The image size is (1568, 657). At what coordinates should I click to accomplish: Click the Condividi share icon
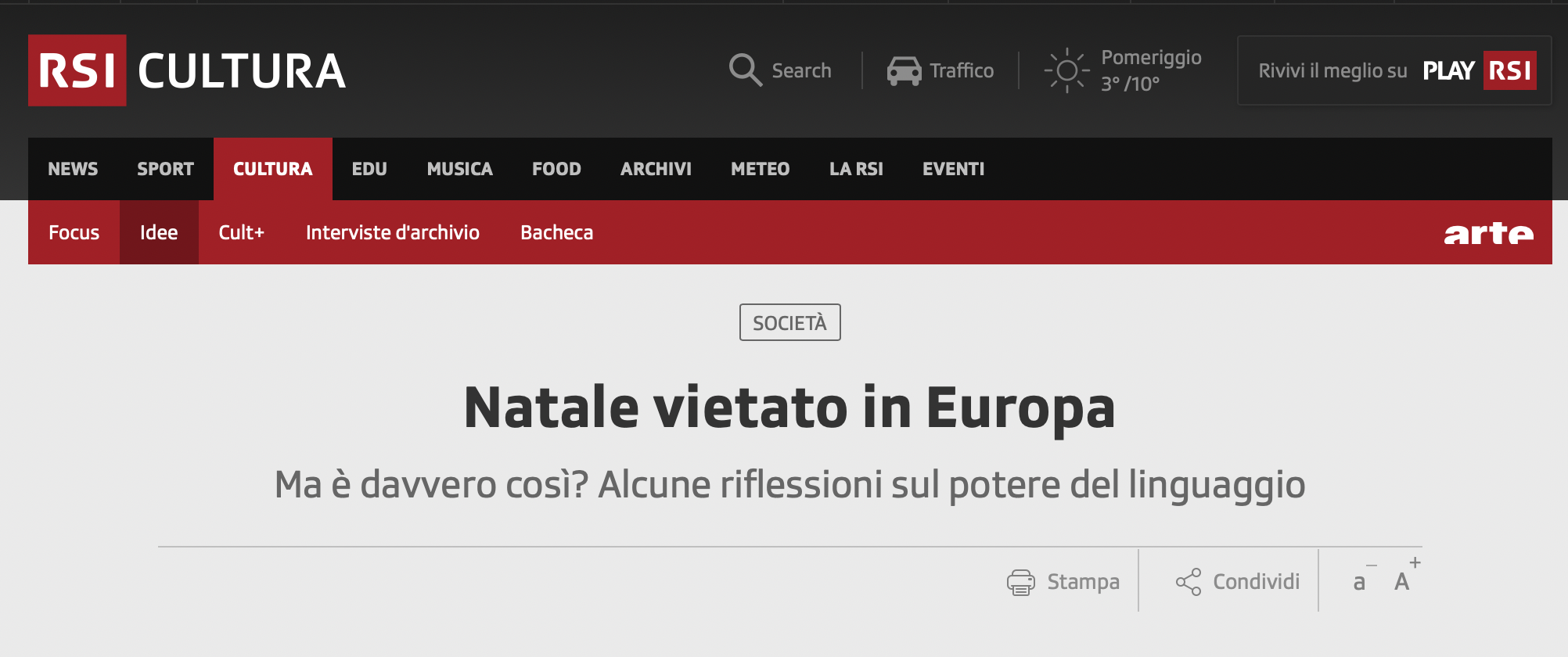coord(1188,582)
